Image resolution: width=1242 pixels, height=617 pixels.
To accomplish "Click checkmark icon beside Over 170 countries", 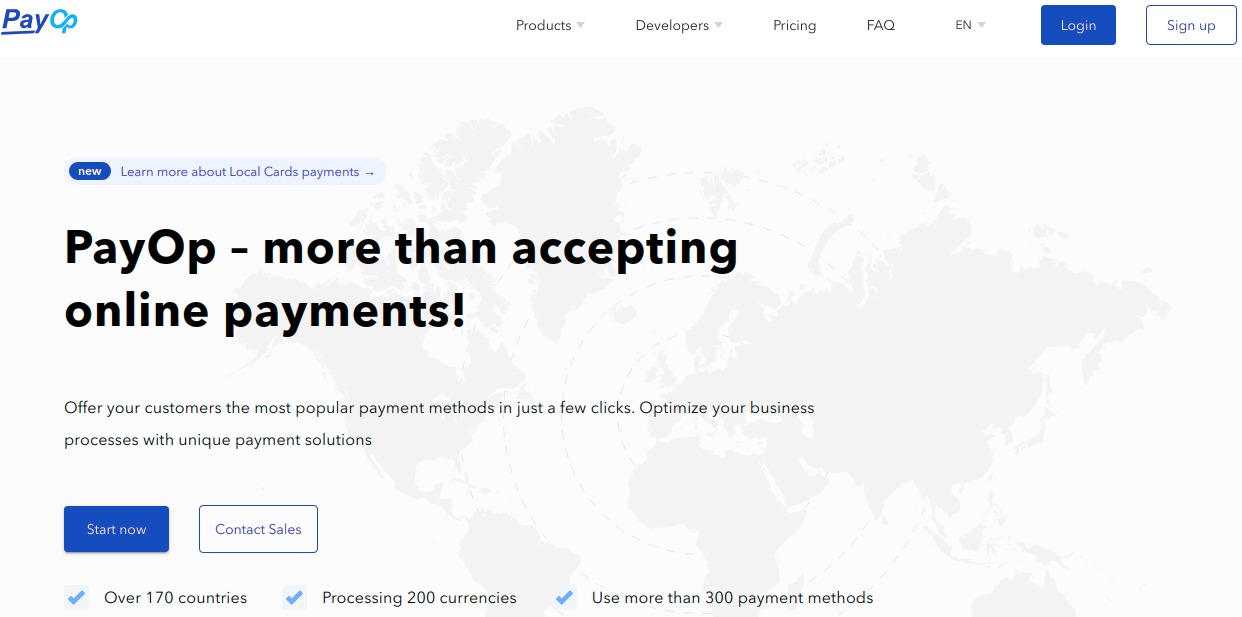I will click(76, 598).
